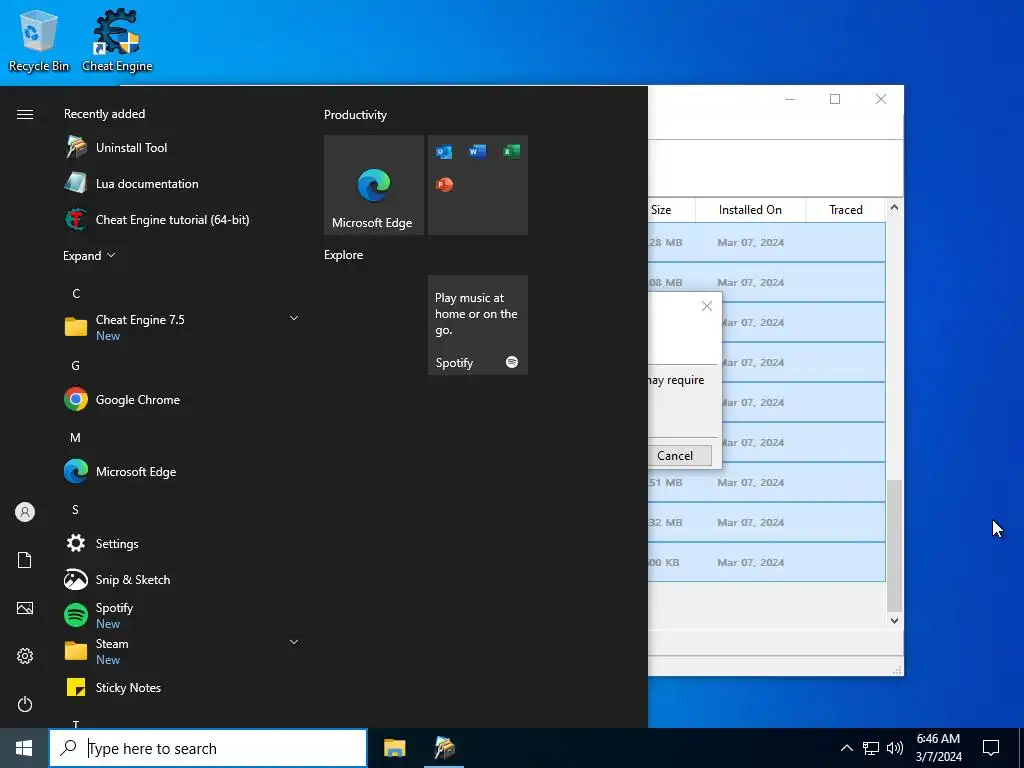1024x768 pixels.
Task: Expand the Recently added list
Action: click(x=89, y=255)
